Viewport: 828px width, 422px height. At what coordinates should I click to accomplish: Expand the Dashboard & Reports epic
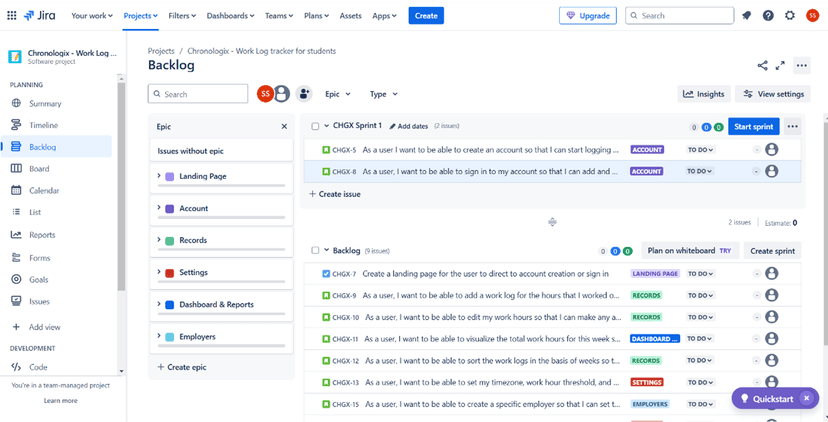(x=159, y=304)
